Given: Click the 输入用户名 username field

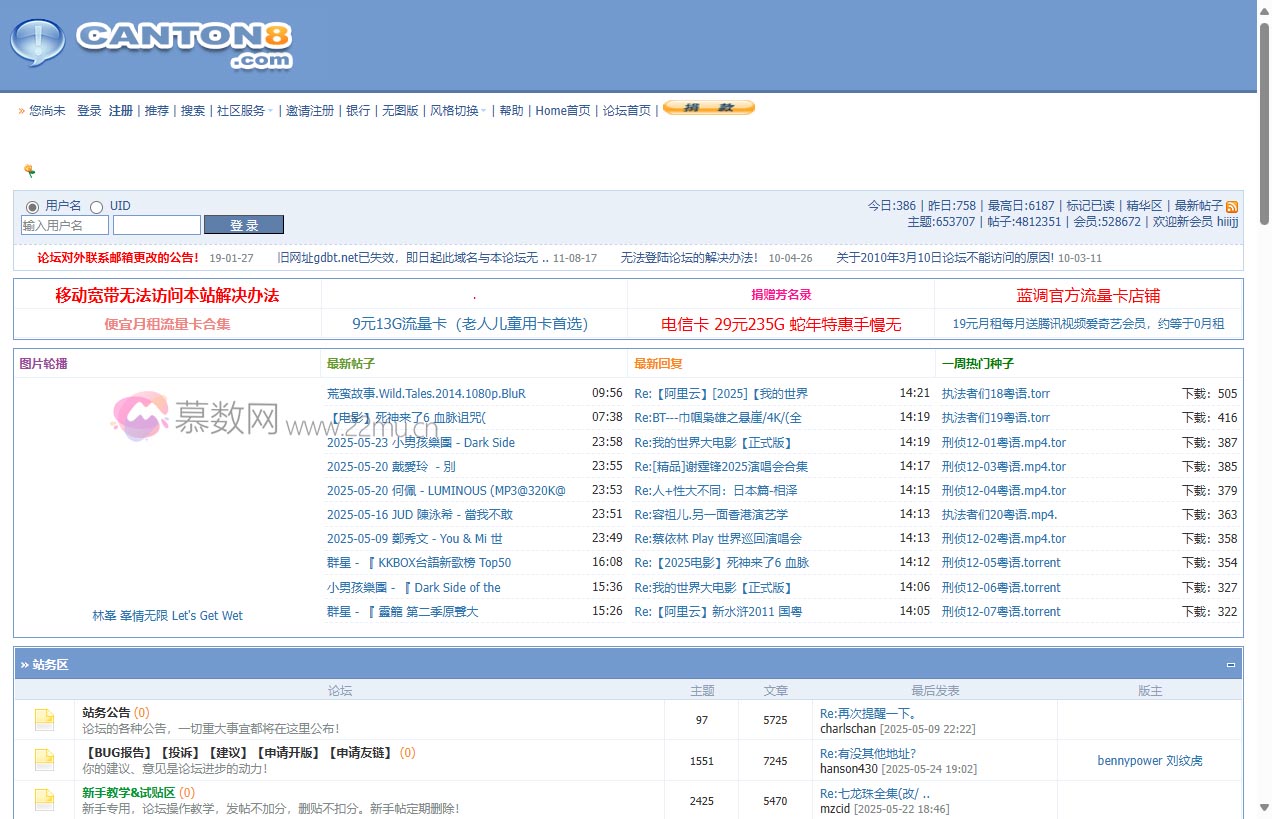Looking at the screenshot, I should [65, 225].
